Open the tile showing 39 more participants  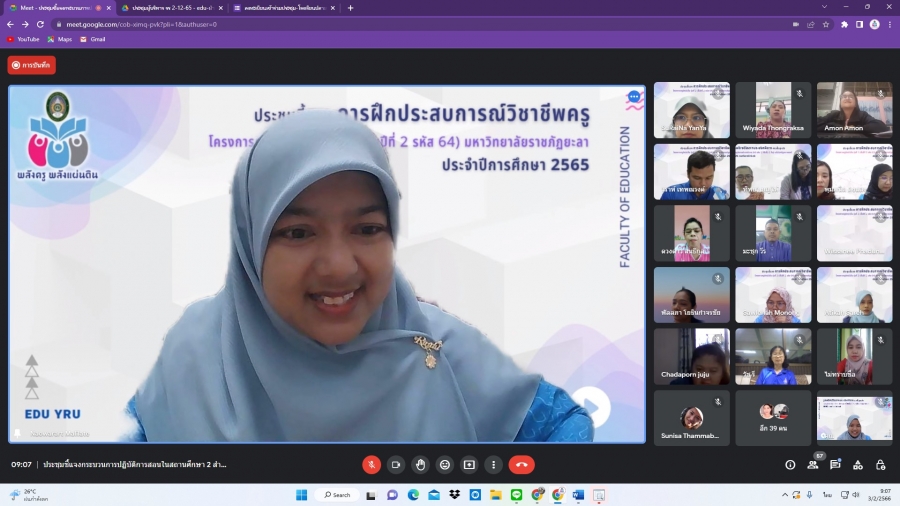(773, 417)
